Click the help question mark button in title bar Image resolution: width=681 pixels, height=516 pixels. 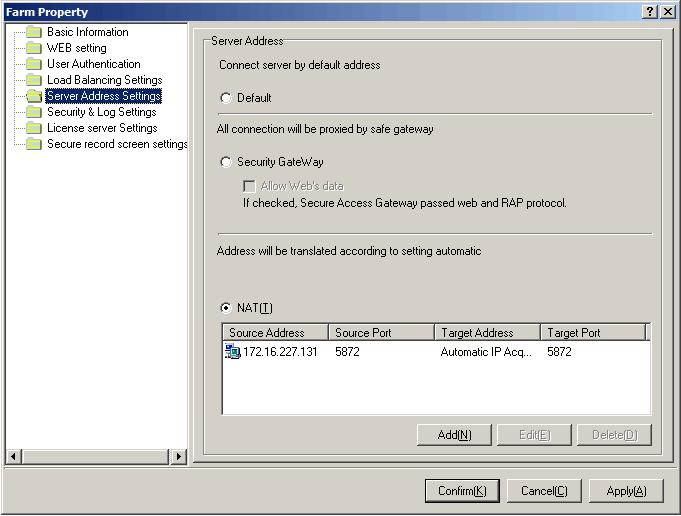(x=650, y=11)
